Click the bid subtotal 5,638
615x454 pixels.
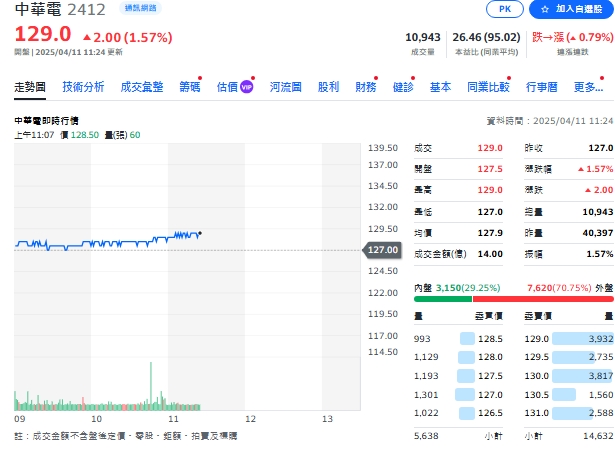(x=426, y=436)
